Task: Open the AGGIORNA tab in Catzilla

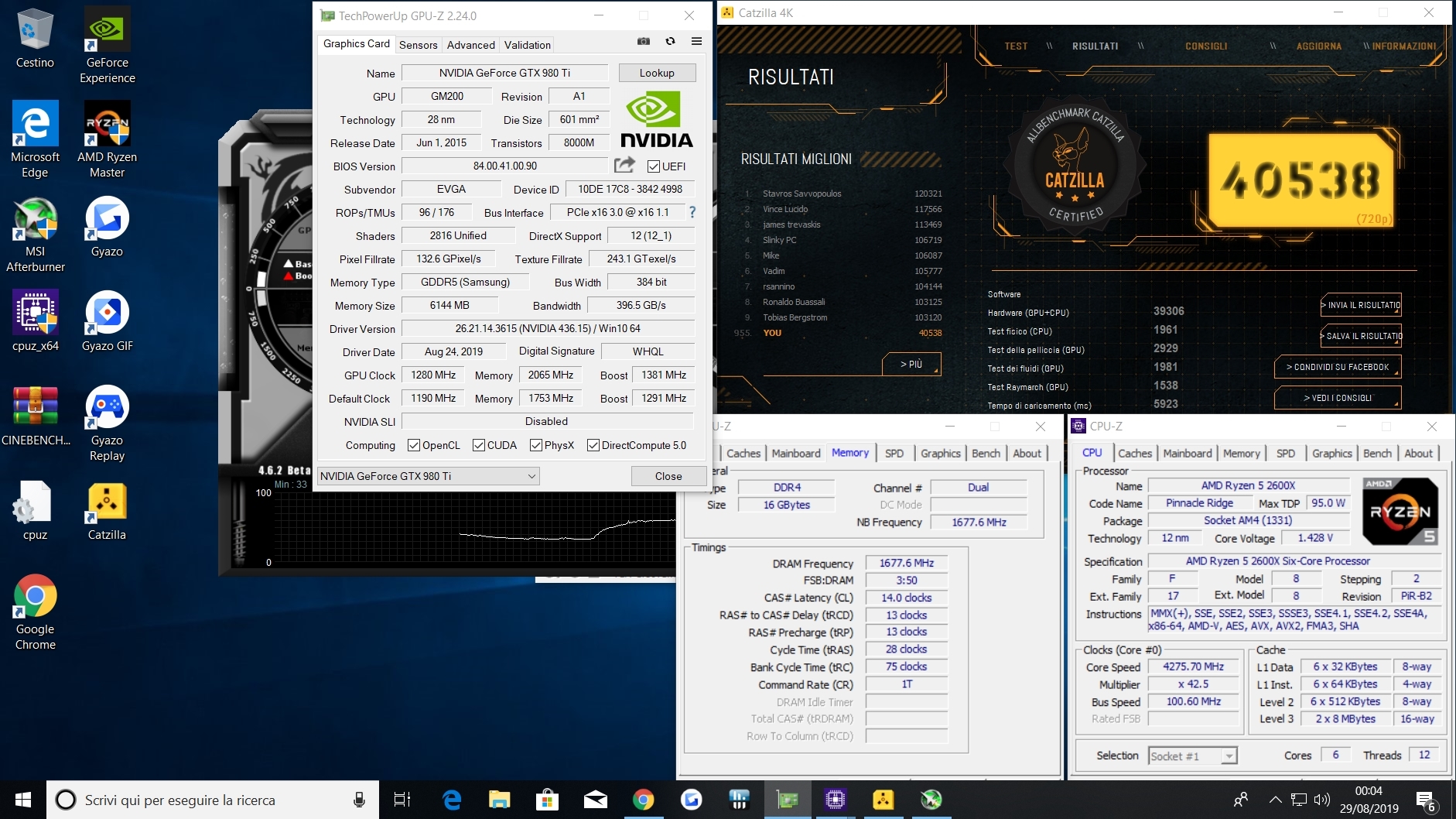Action: tap(1319, 46)
